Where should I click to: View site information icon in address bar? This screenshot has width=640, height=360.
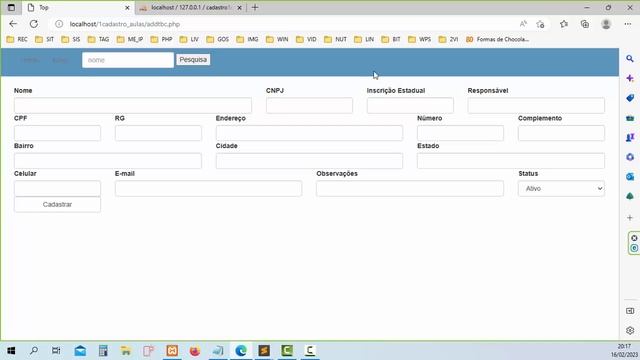(59, 24)
